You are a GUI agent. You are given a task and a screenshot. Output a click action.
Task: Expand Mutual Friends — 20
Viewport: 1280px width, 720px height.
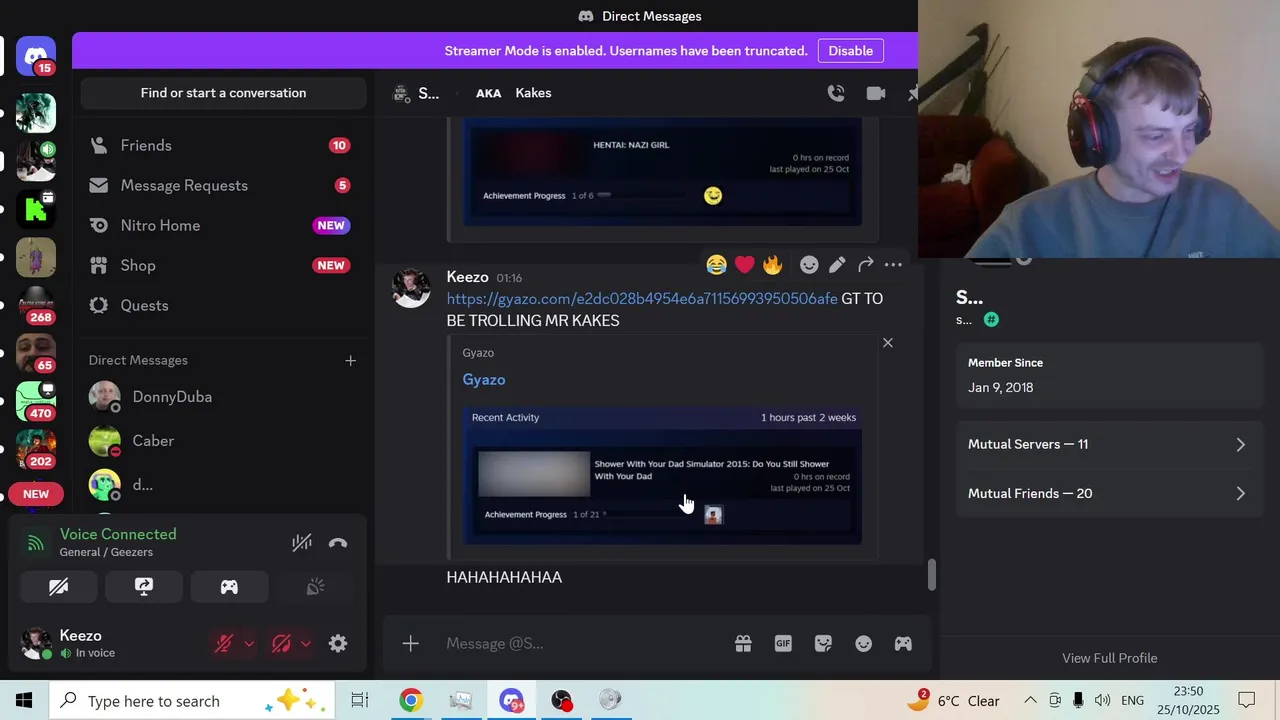coord(1108,493)
